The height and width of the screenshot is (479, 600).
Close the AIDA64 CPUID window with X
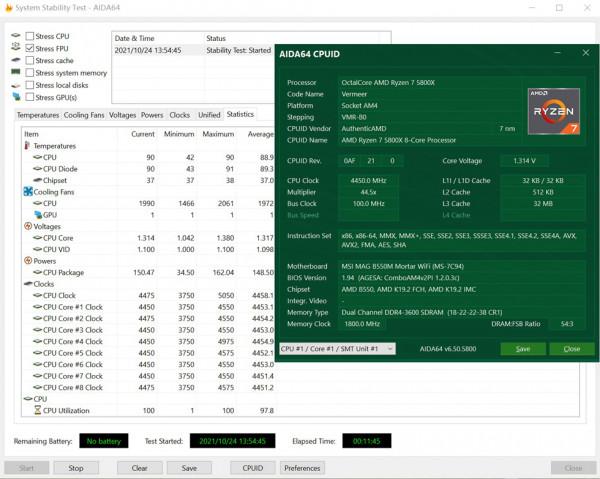pos(586,53)
